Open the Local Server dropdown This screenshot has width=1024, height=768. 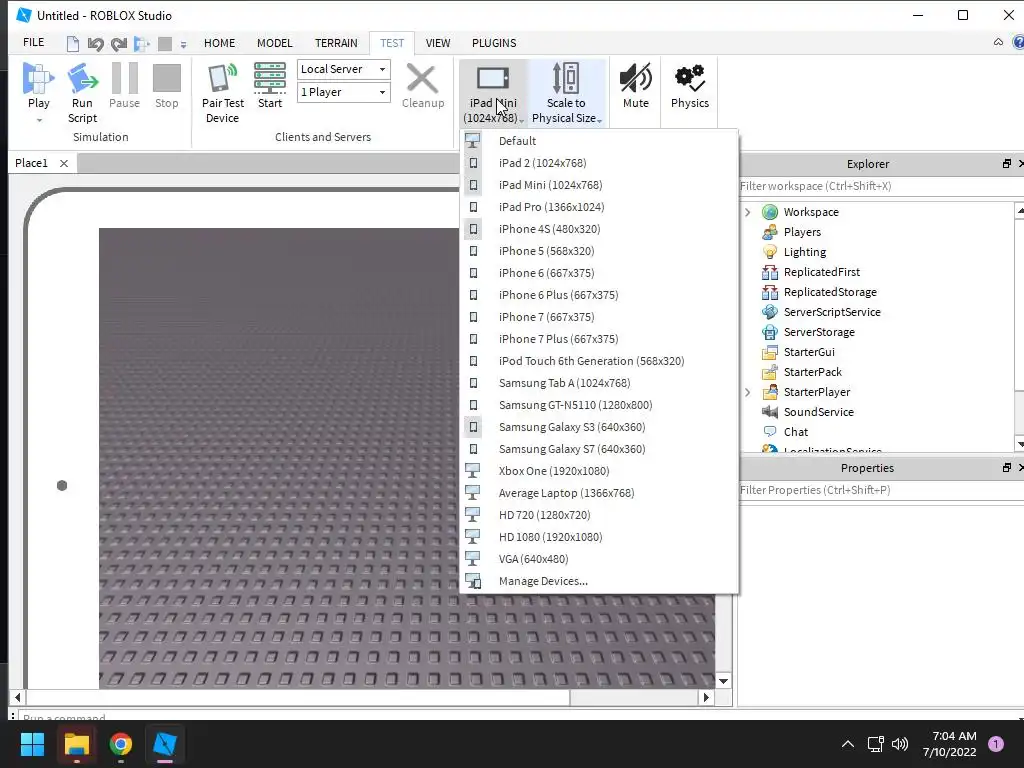pyautogui.click(x=344, y=69)
